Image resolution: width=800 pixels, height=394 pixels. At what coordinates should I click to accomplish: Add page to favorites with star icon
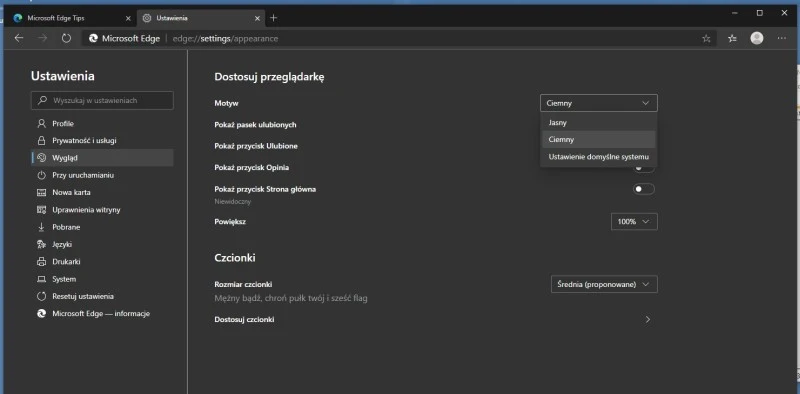(706, 38)
